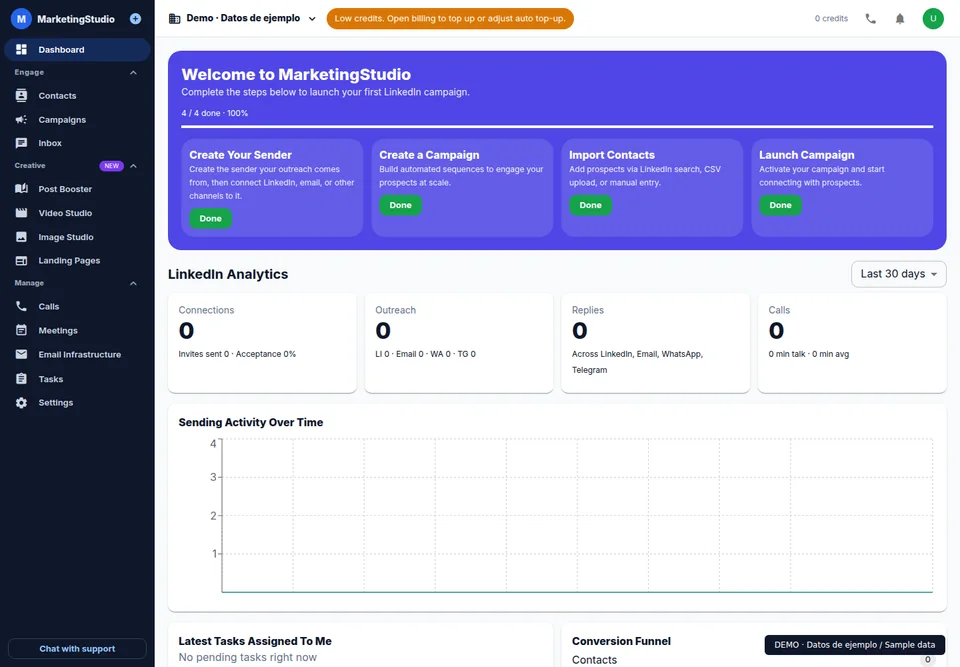Open the user avatar U menu

[933, 18]
